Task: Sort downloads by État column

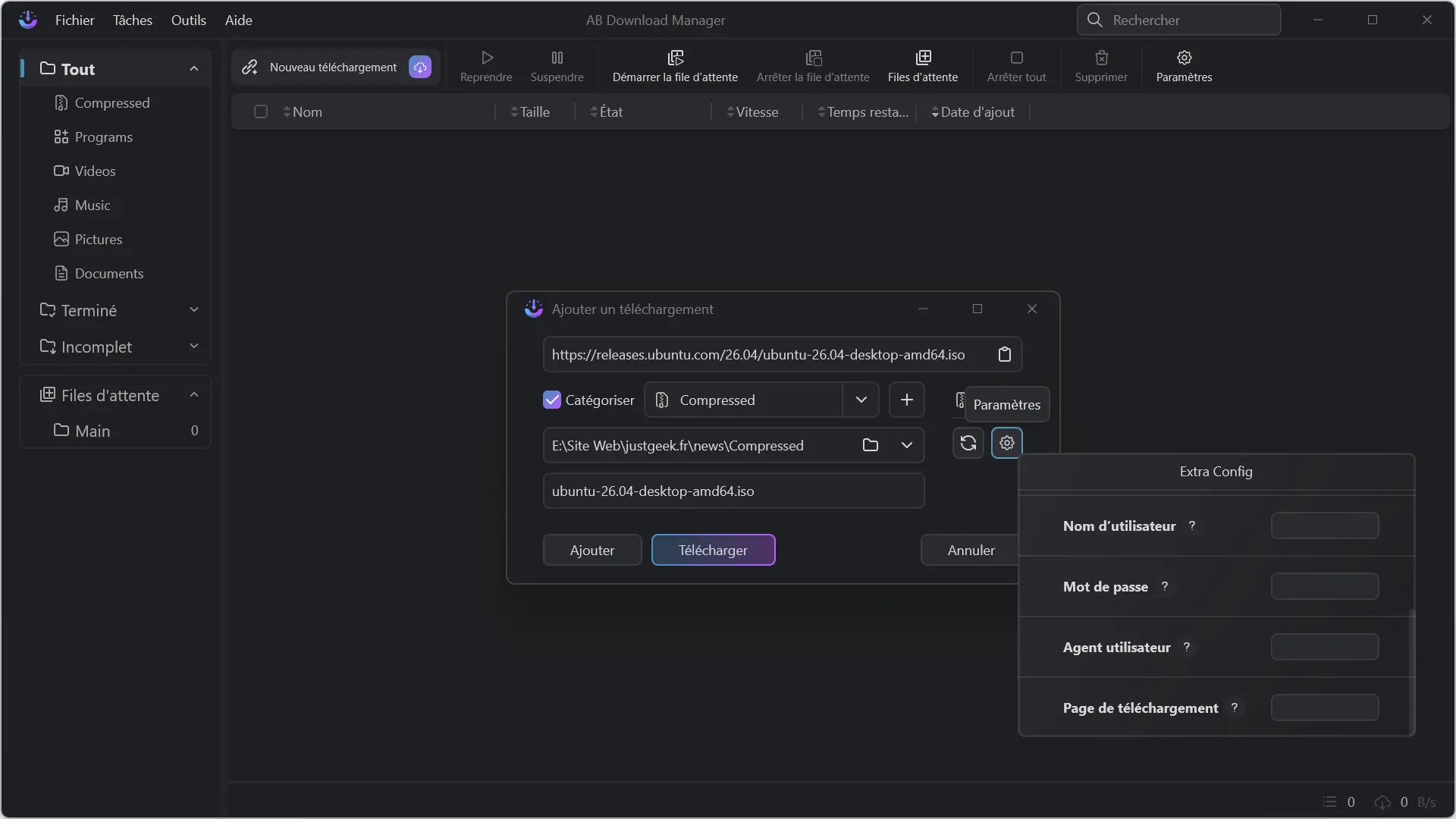Action: [x=606, y=111]
